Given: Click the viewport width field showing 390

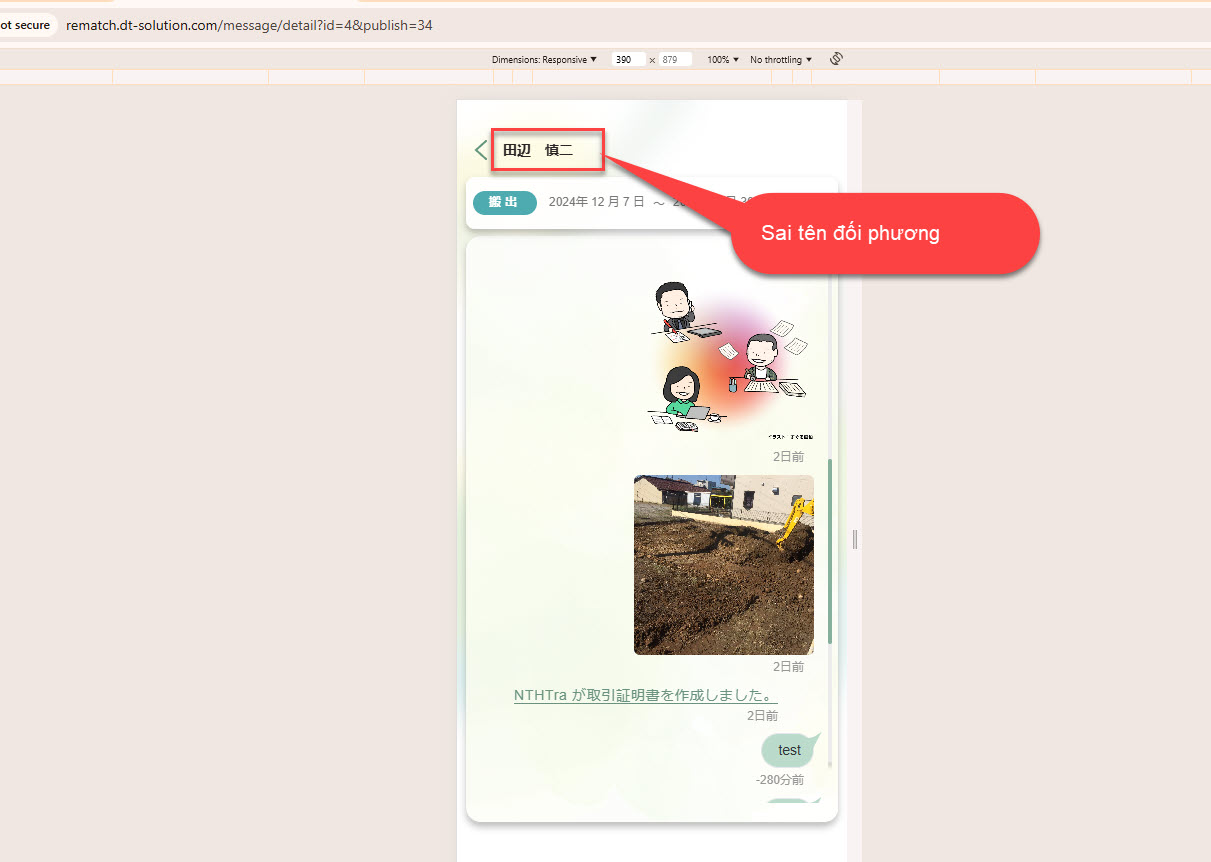Looking at the screenshot, I should click(627, 60).
